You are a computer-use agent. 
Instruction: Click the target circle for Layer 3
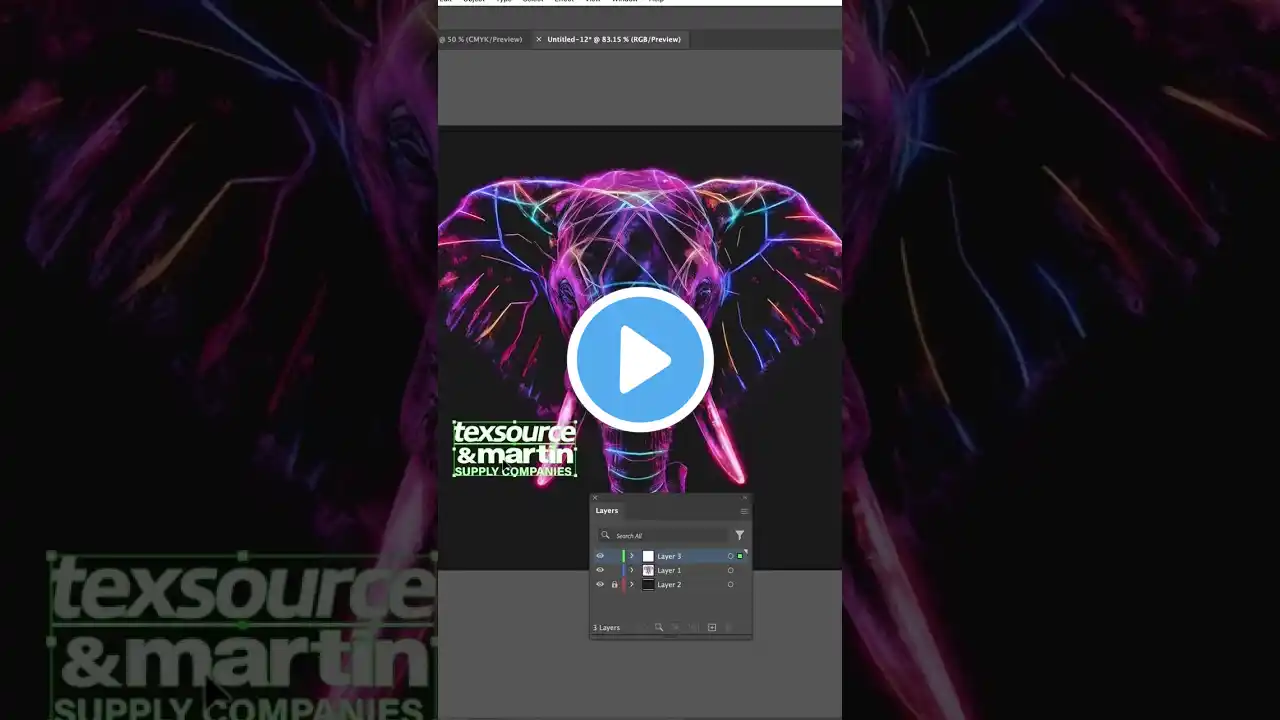(730, 556)
